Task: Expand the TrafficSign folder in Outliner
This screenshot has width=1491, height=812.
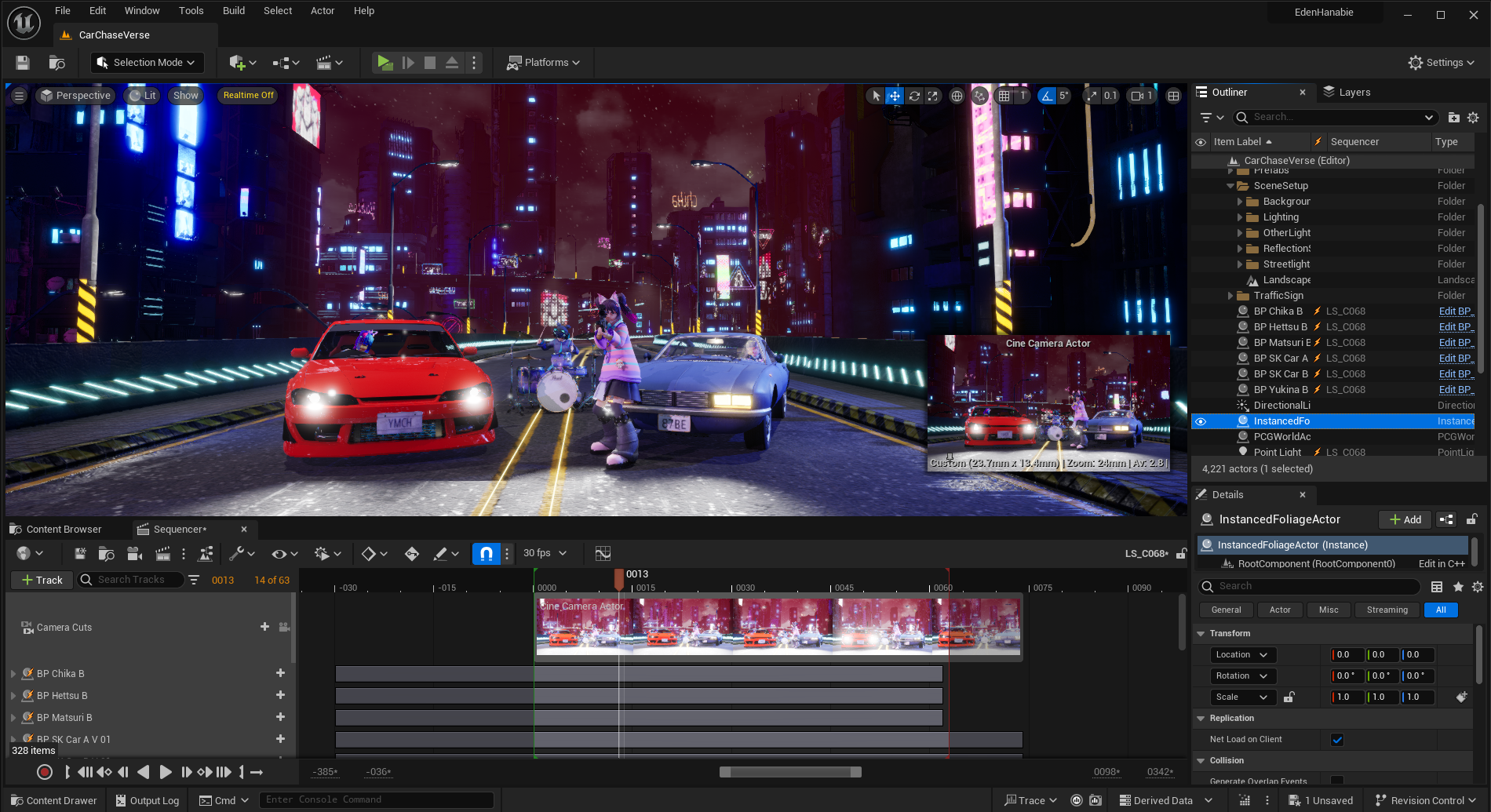Action: (x=1230, y=296)
